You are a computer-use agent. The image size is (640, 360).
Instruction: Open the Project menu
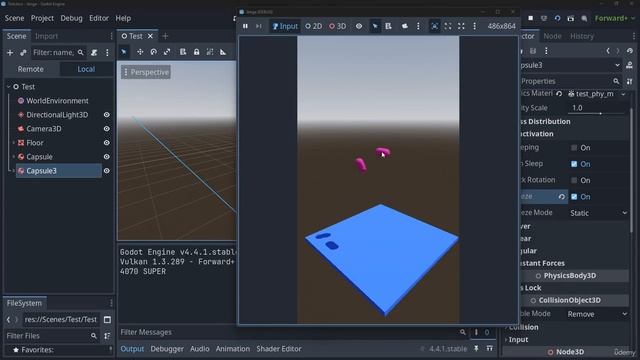42,18
